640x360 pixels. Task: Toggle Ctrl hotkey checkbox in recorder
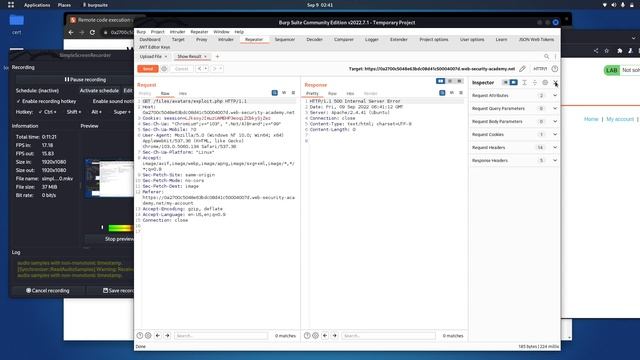click(47, 112)
